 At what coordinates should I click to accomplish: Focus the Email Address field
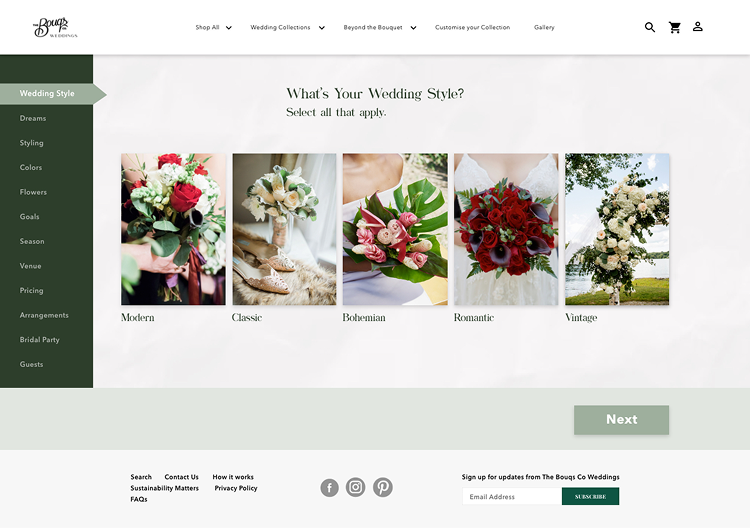pos(512,496)
